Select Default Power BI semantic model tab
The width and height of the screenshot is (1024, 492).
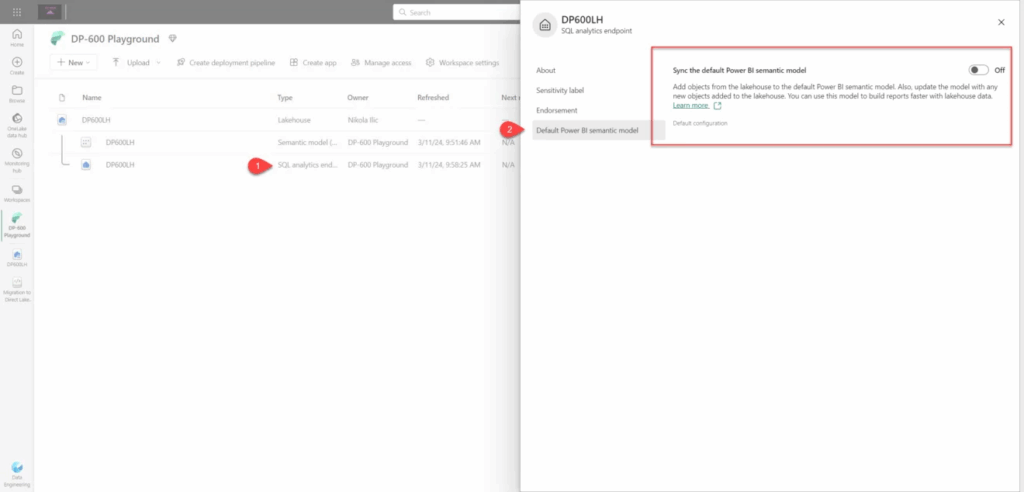(x=598, y=130)
